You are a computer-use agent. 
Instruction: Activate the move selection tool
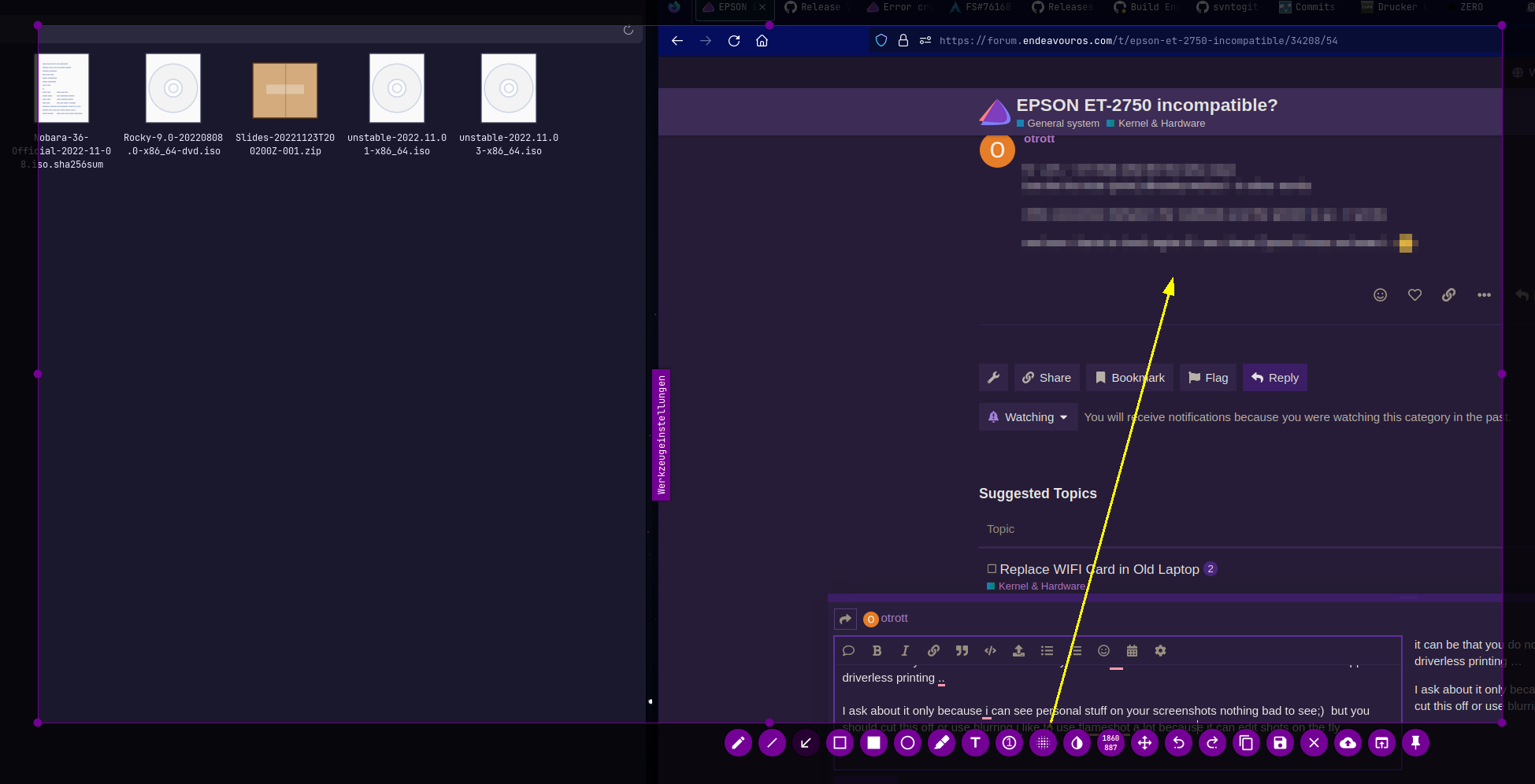(1144, 742)
